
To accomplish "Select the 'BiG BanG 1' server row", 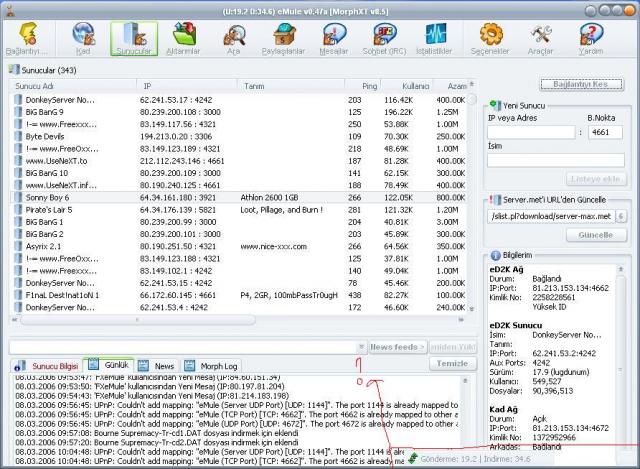I will [239, 222].
